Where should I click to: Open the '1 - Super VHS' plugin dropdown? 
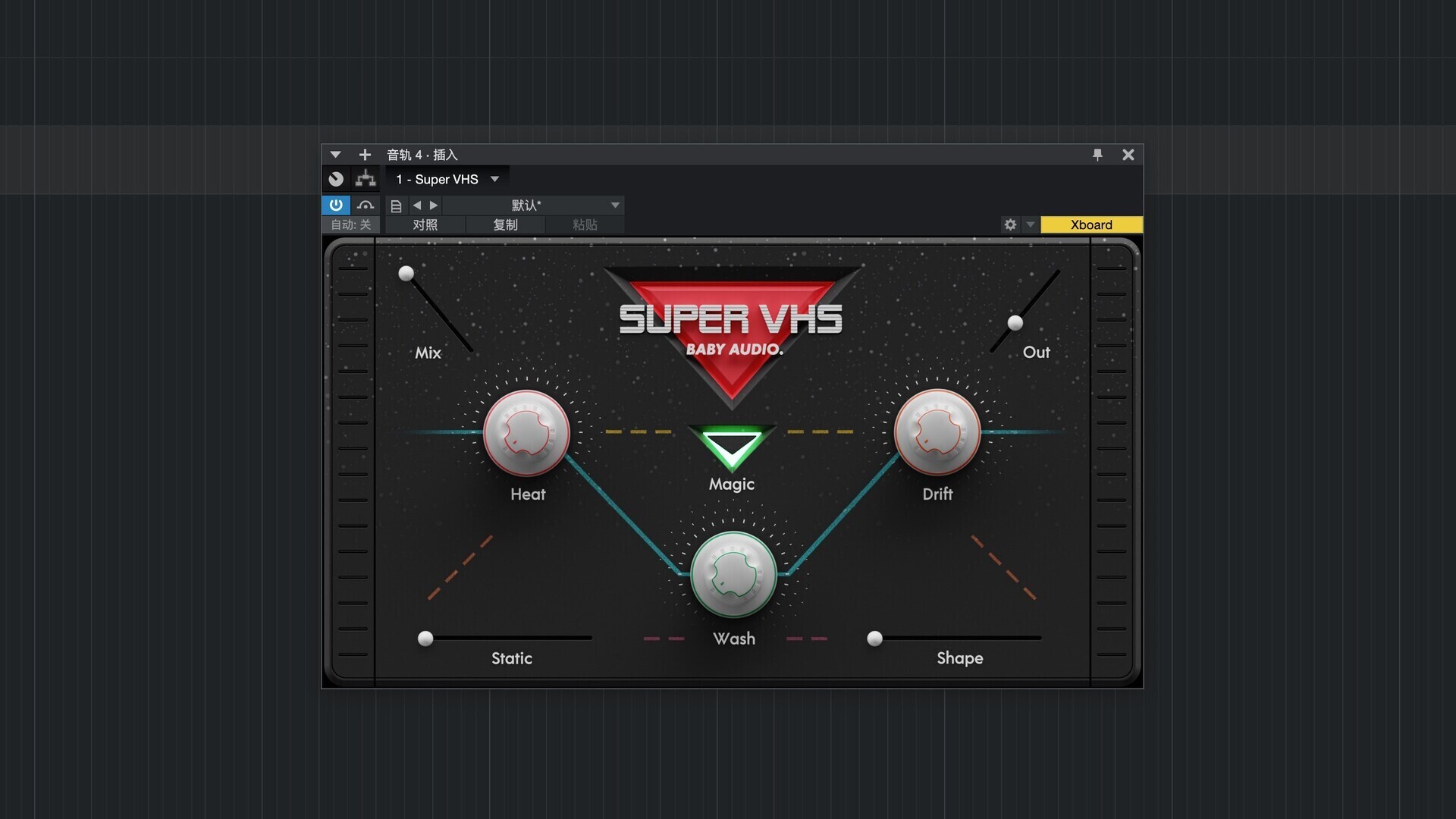pos(447,179)
